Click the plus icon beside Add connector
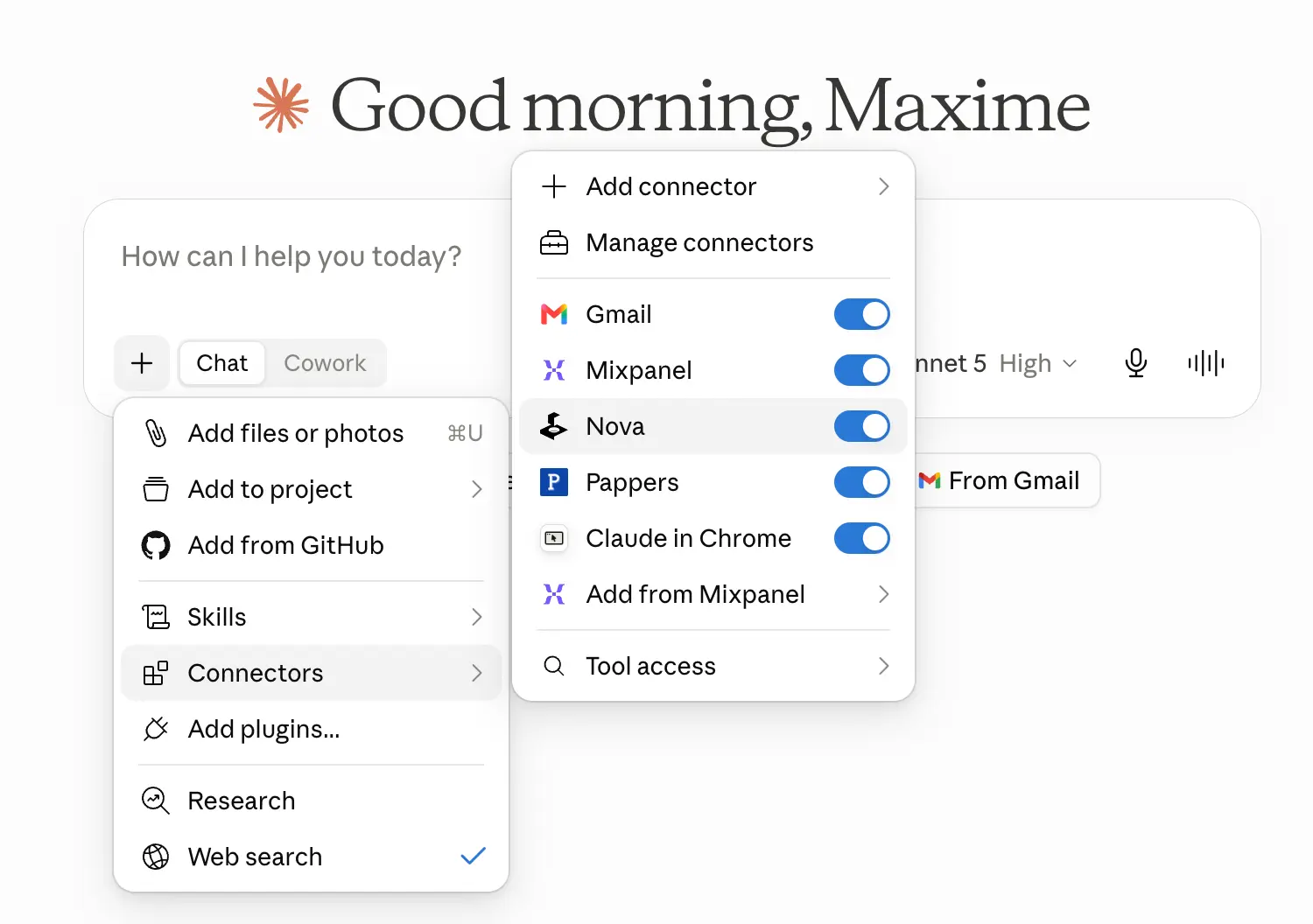The width and height of the screenshot is (1313, 924). (554, 186)
